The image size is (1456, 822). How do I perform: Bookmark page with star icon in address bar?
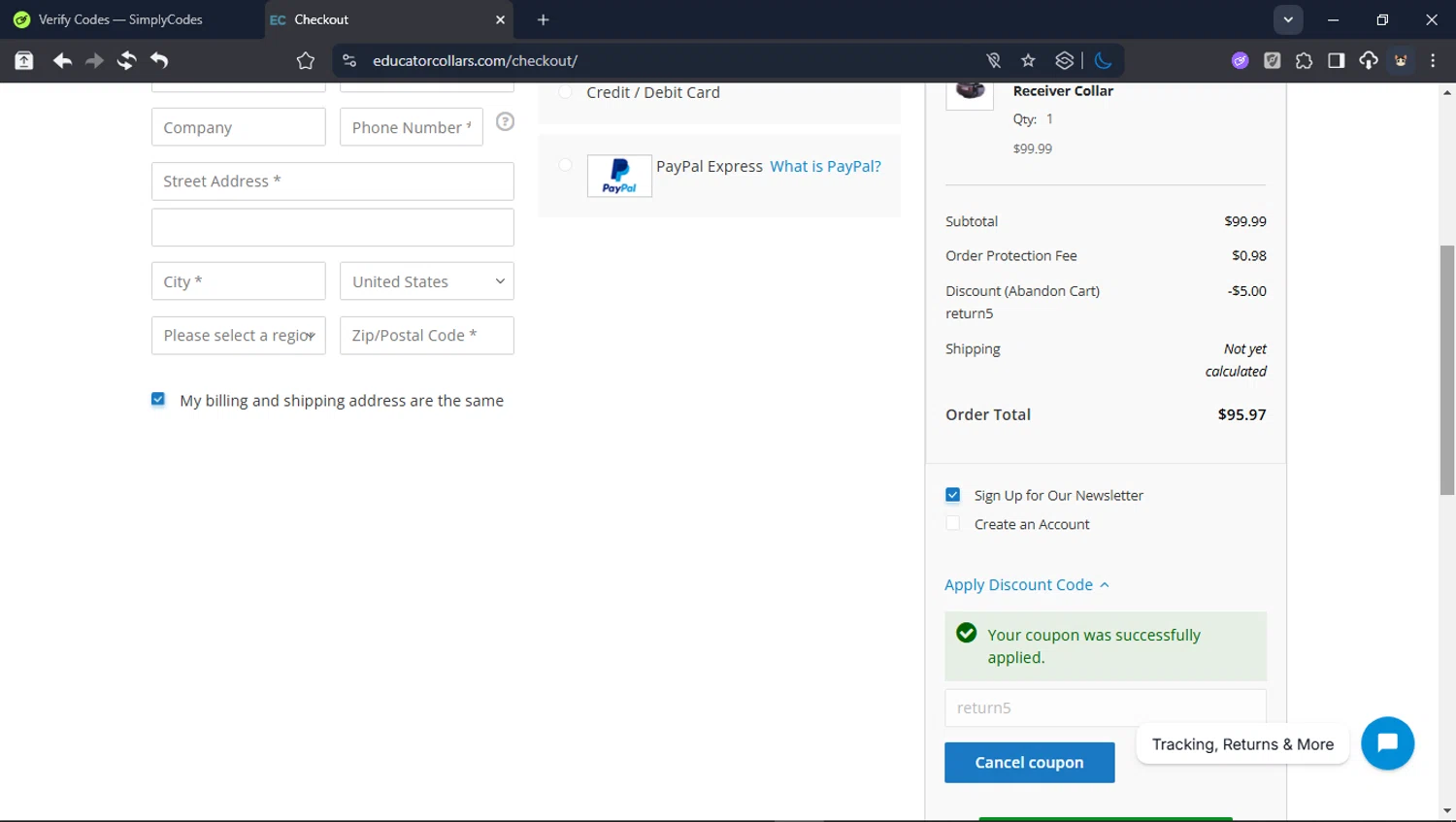(x=1028, y=60)
